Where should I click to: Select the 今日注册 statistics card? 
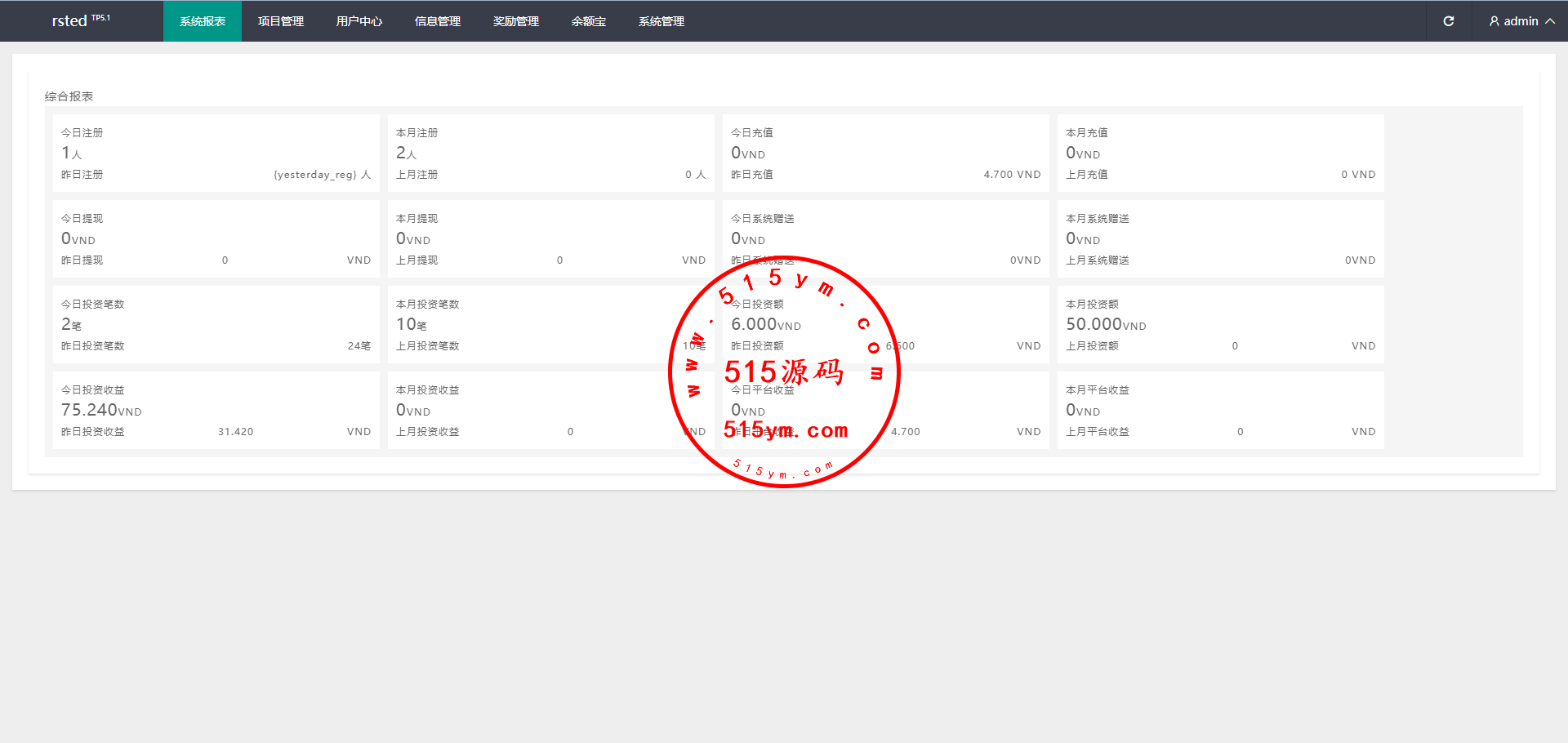(216, 153)
